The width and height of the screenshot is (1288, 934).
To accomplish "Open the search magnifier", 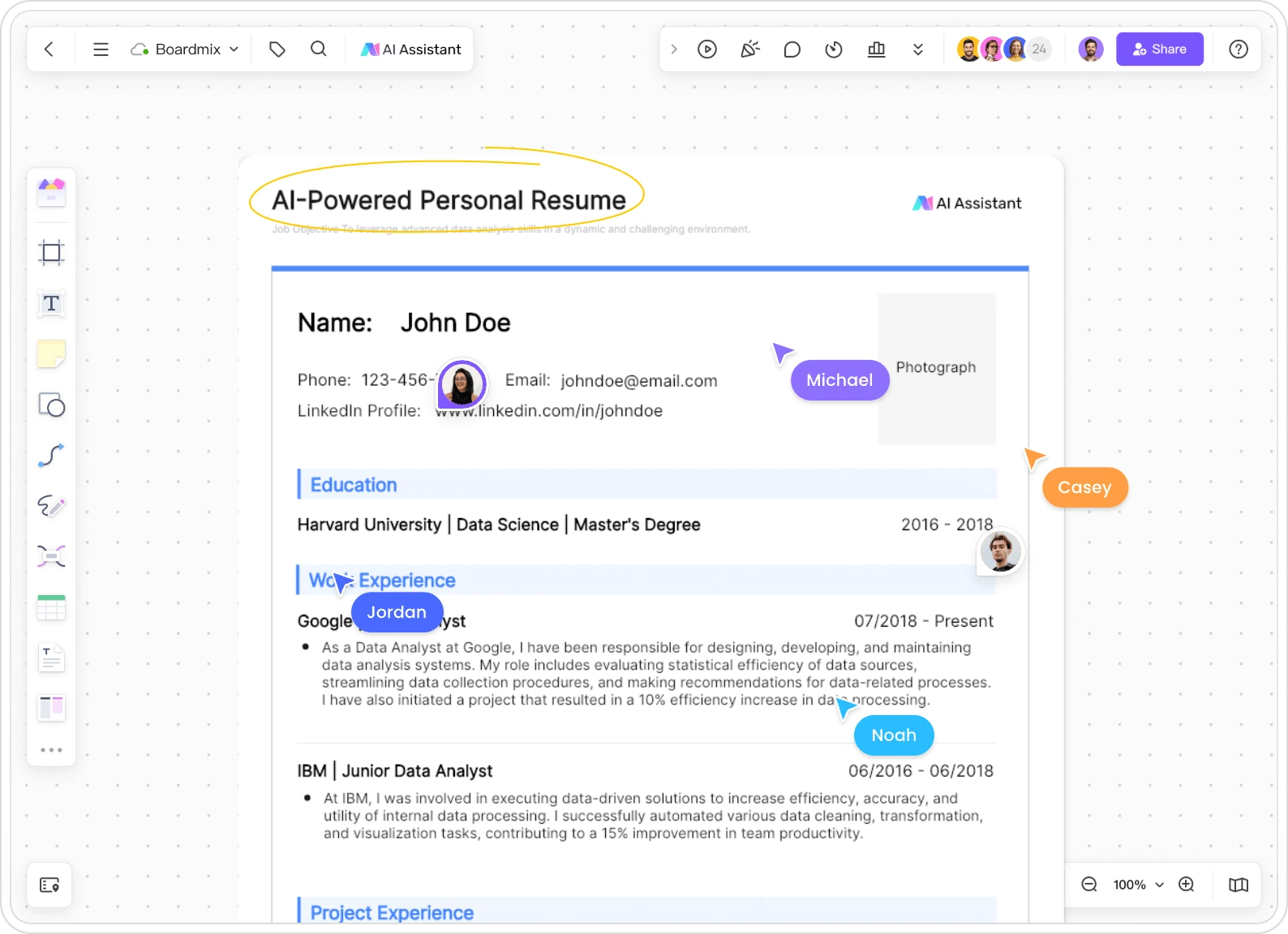I will click(319, 49).
